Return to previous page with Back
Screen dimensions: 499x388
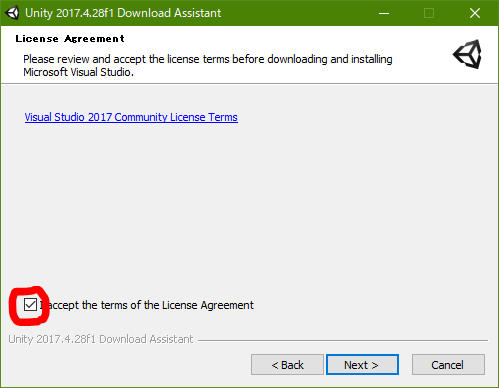287,365
